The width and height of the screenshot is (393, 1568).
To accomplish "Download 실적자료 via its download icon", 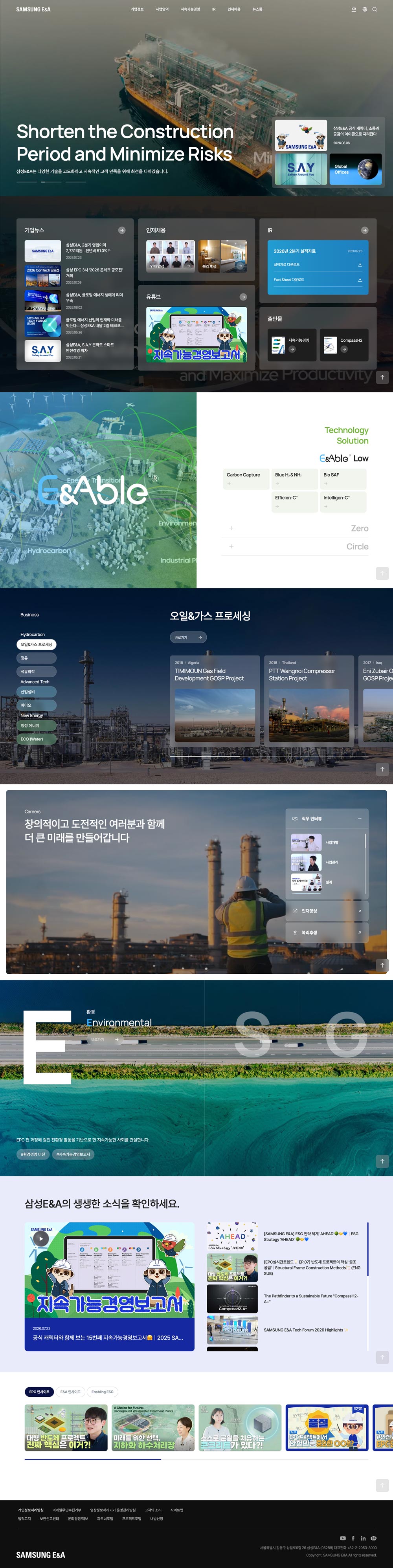I will pyautogui.click(x=360, y=265).
